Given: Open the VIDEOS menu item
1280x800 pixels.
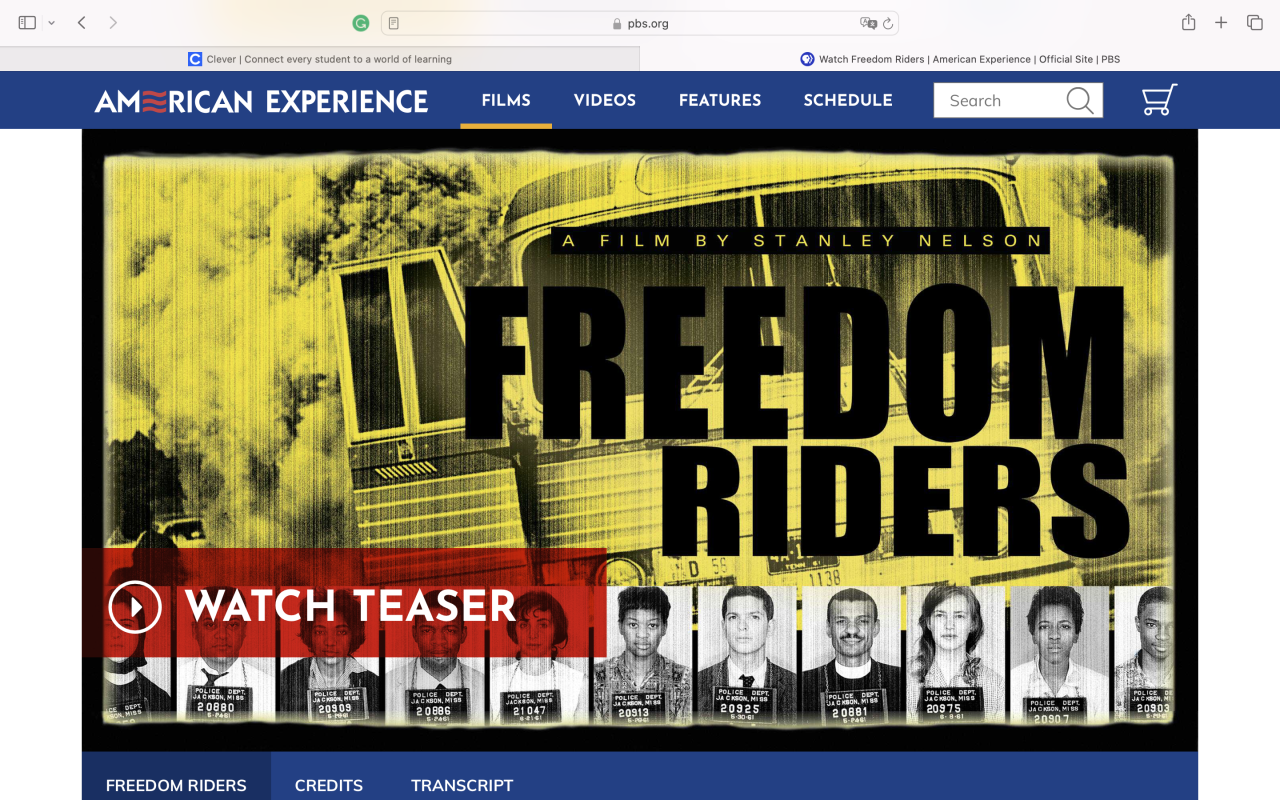Looking at the screenshot, I should pyautogui.click(x=605, y=100).
